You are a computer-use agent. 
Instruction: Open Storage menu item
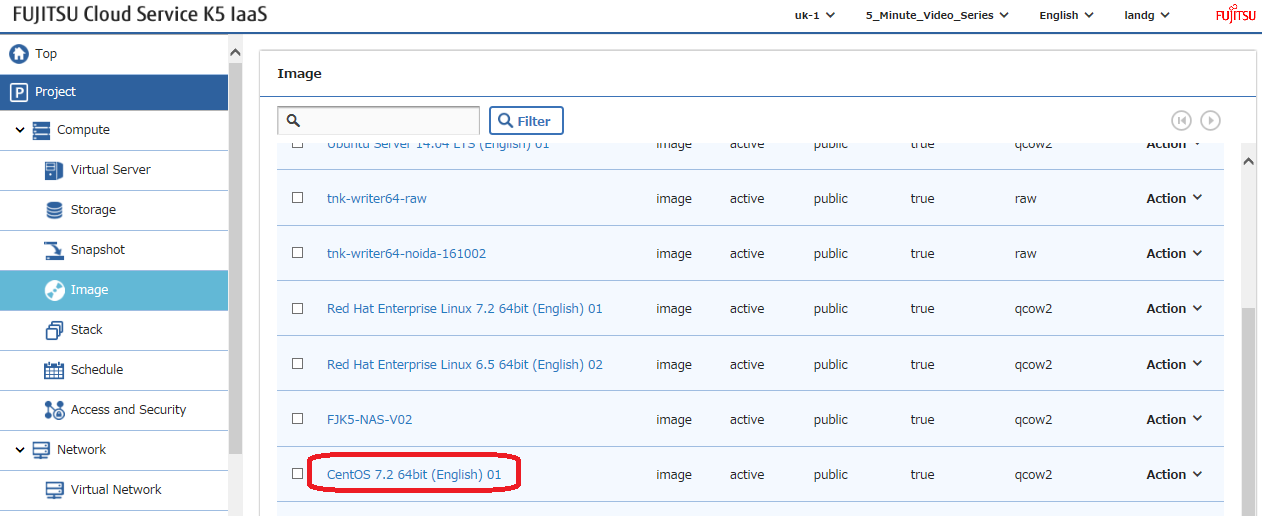[x=114, y=210]
